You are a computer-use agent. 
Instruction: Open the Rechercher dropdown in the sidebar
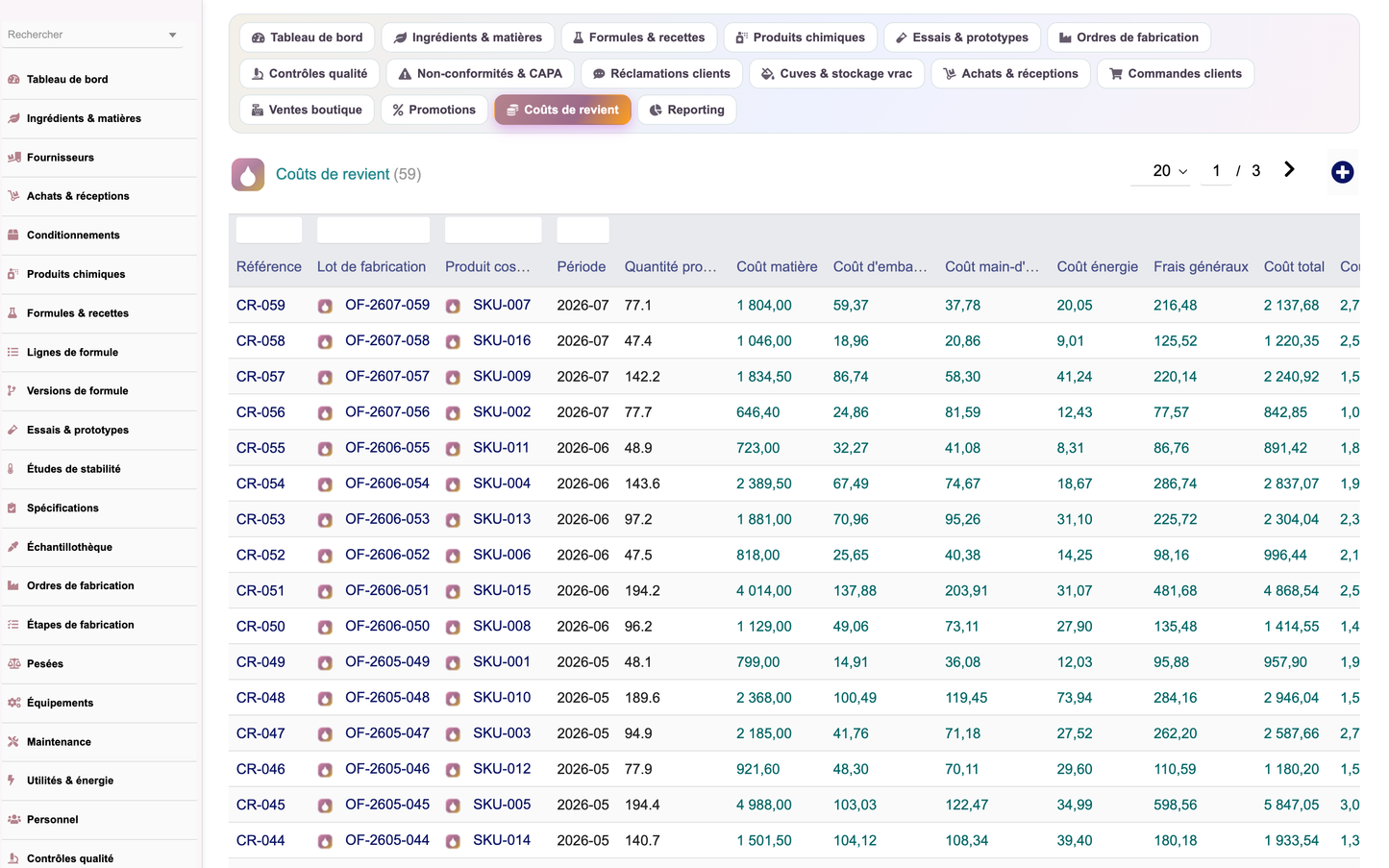[92, 35]
